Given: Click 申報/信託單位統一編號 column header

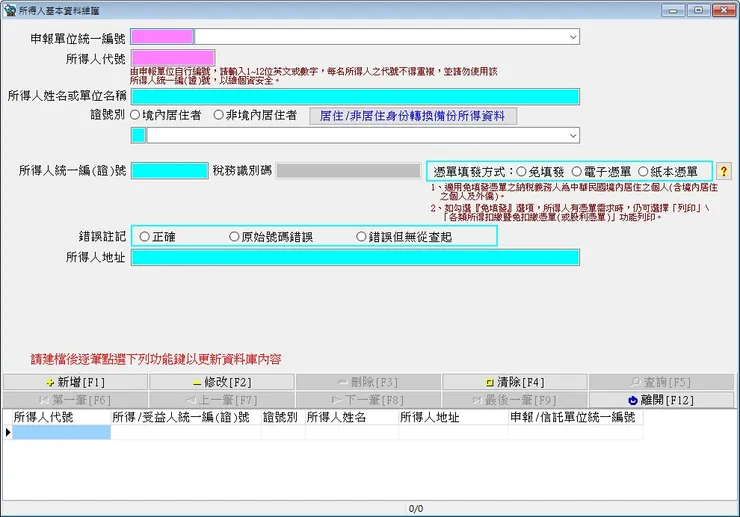Looking at the screenshot, I should tap(576, 417).
